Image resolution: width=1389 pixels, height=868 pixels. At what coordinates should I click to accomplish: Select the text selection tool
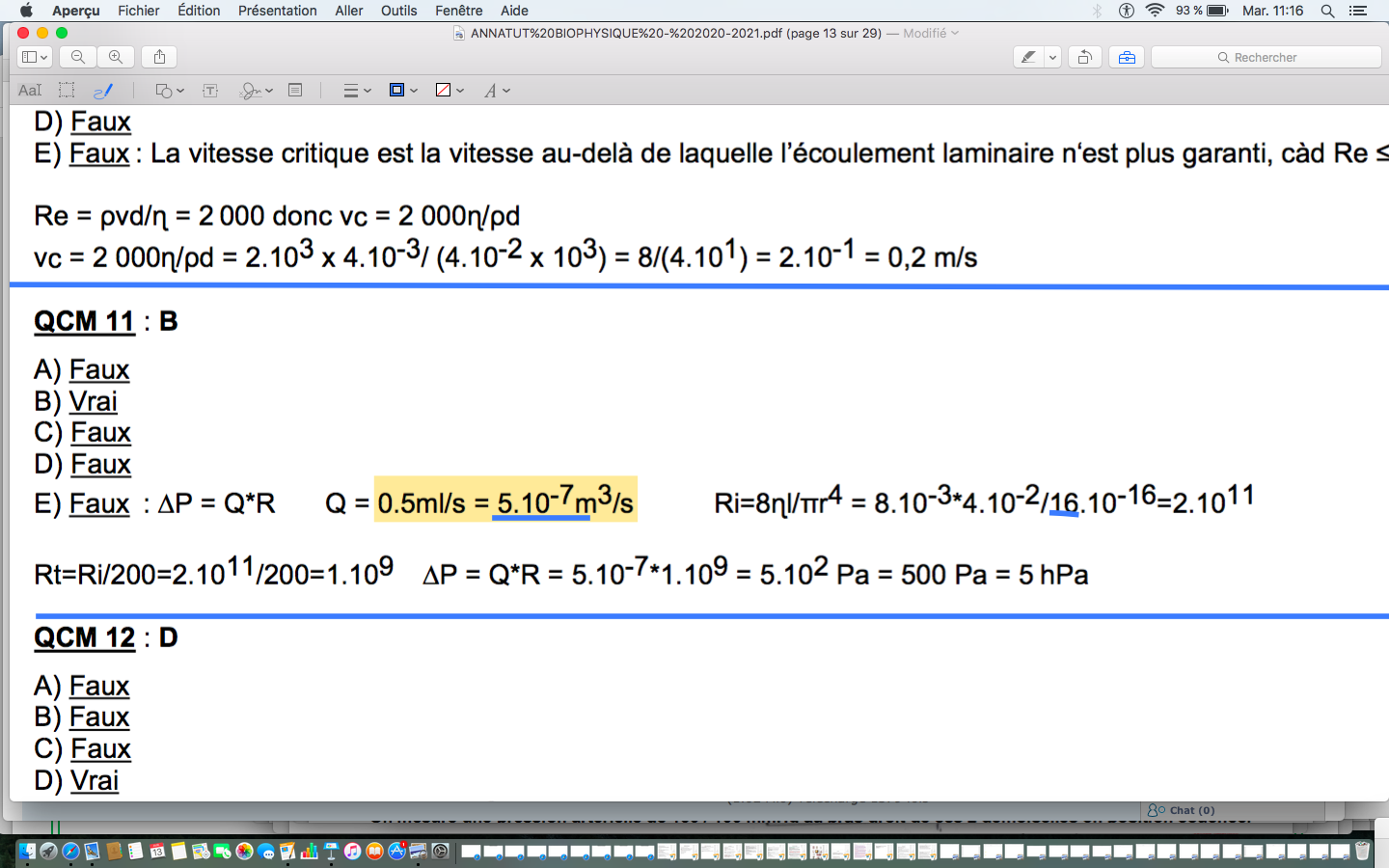30,91
